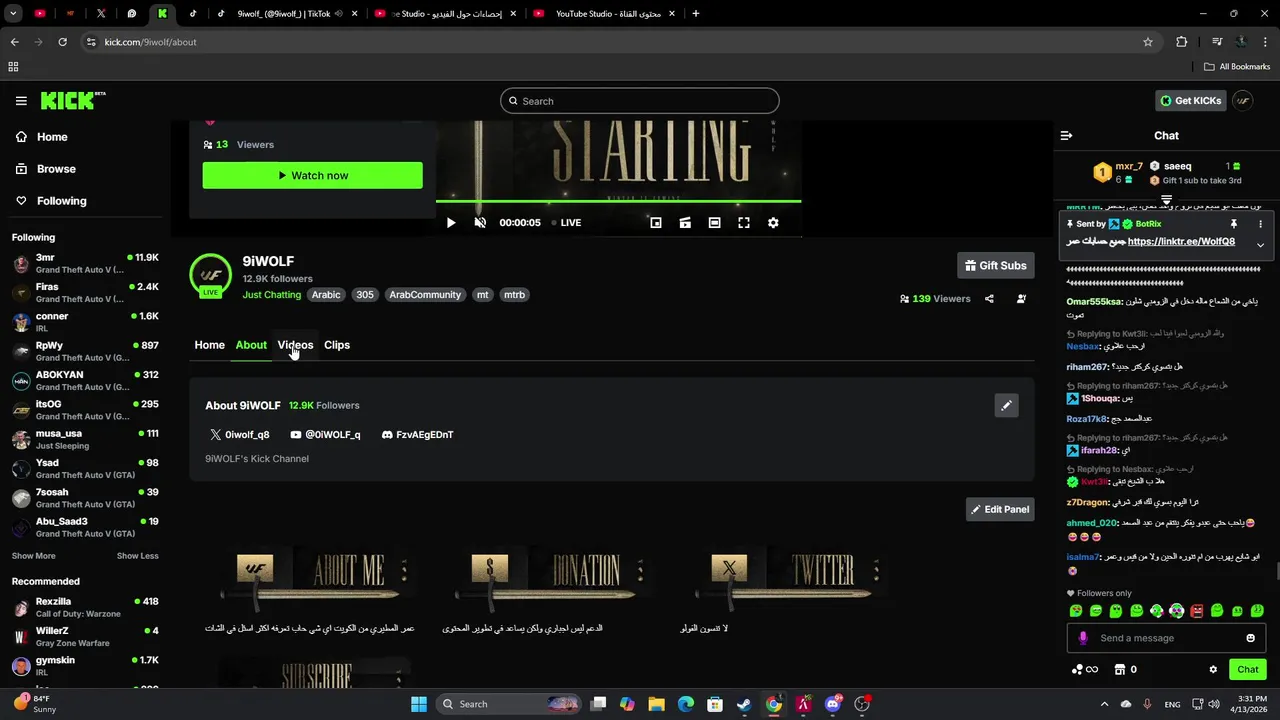Image resolution: width=1280 pixels, height=720 pixels.
Task: Show hidden system tray icons
Action: (x=1104, y=704)
